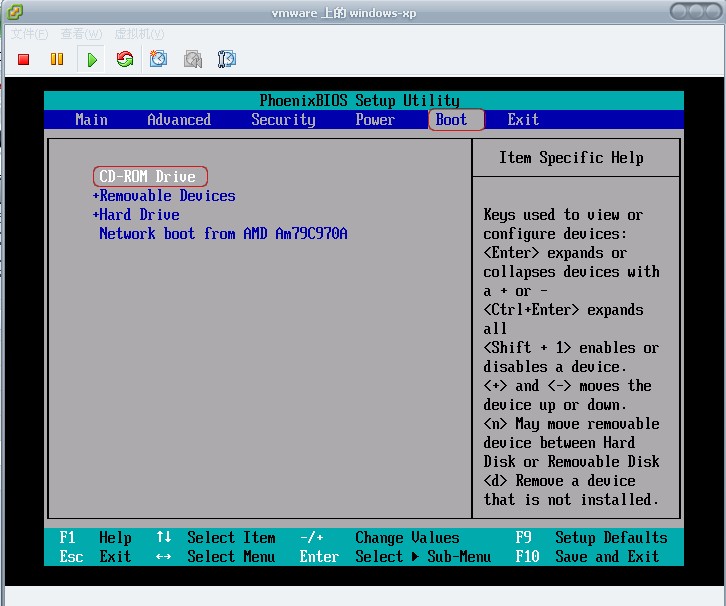Screen dimensions: 726x606
Task: Click the VMware app icon in the title bar
Action: pos(14,12)
